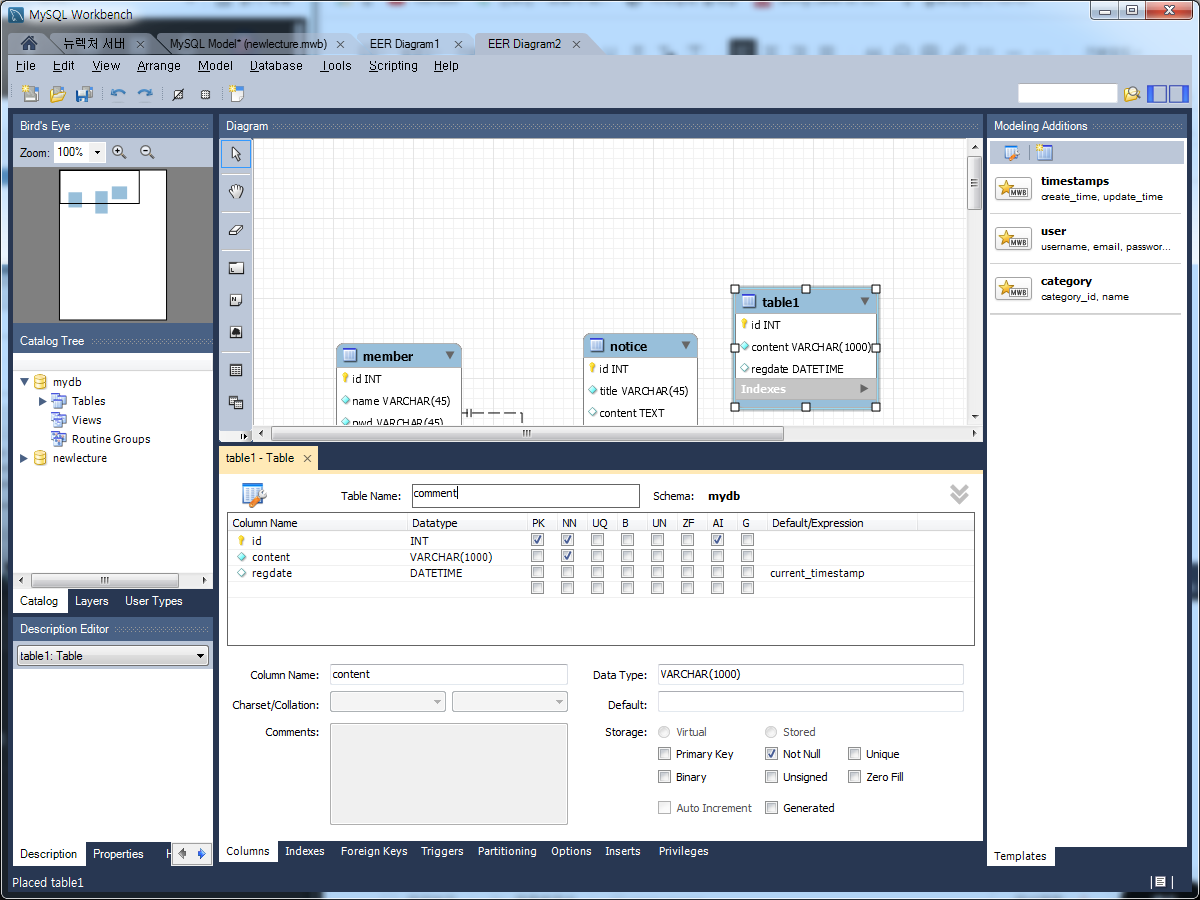The height and width of the screenshot is (900, 1200).
Task: Save the model with the disk icon
Action: click(x=84, y=94)
